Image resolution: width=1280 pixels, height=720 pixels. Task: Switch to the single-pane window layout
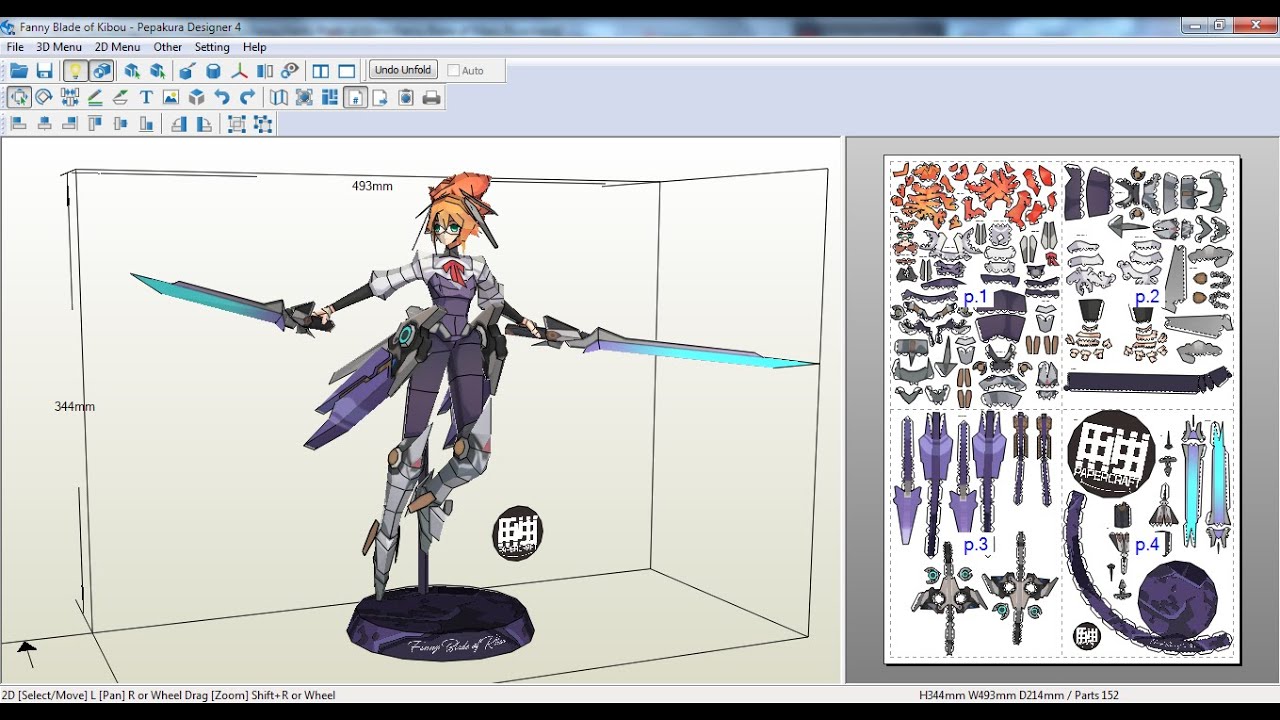[x=347, y=71]
